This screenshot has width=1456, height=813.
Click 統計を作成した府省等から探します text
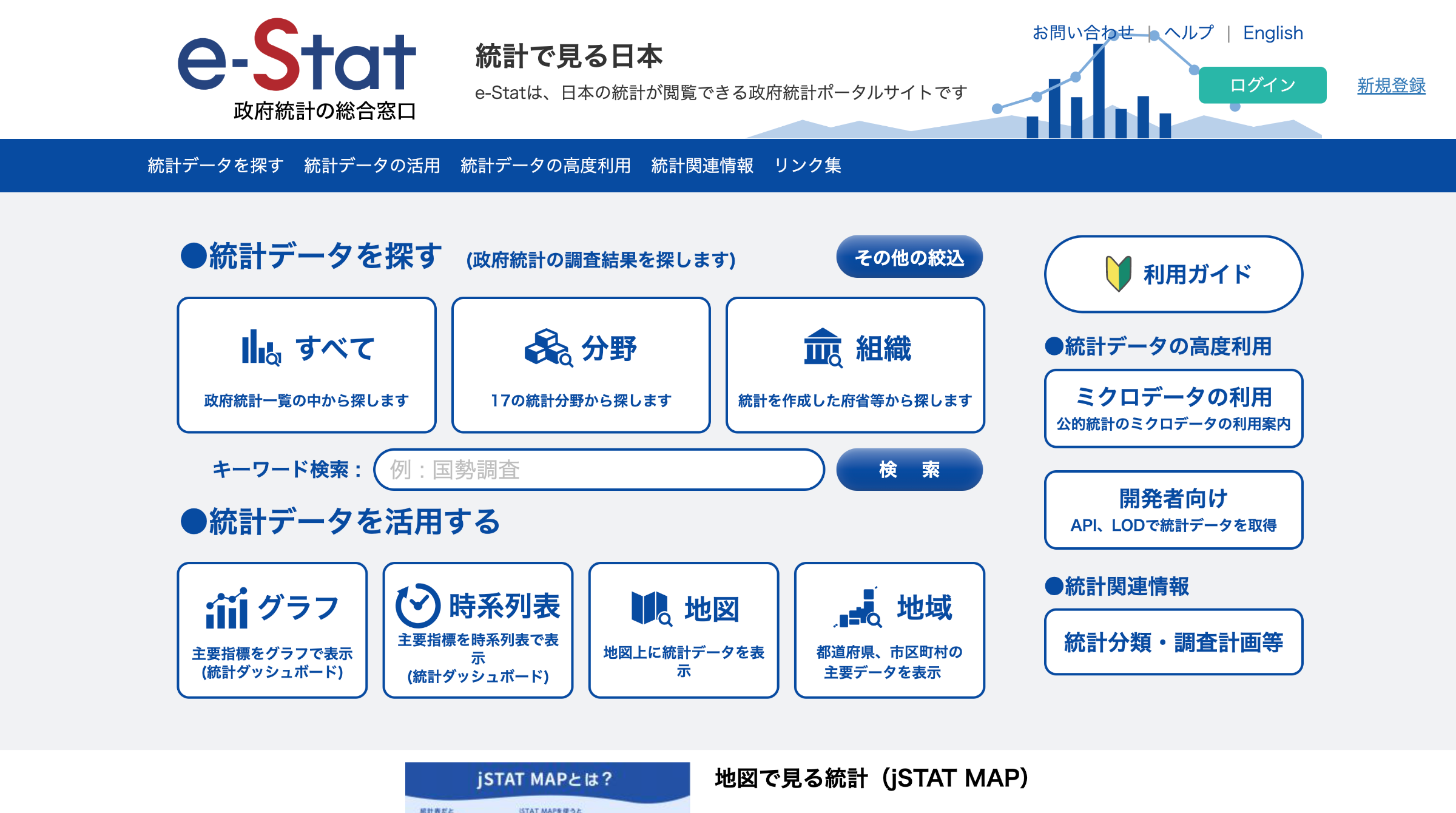[855, 400]
